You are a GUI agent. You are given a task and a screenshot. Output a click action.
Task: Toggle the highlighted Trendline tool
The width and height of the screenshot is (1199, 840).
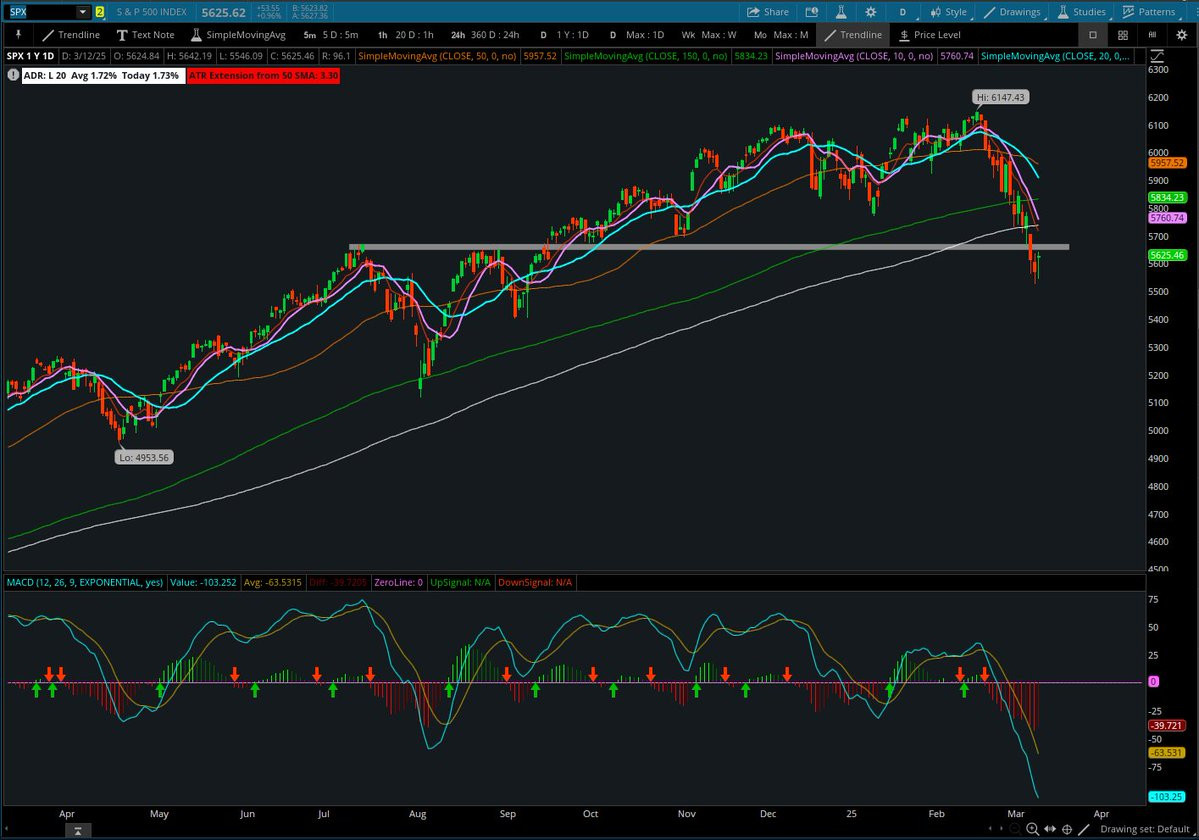(x=853, y=34)
